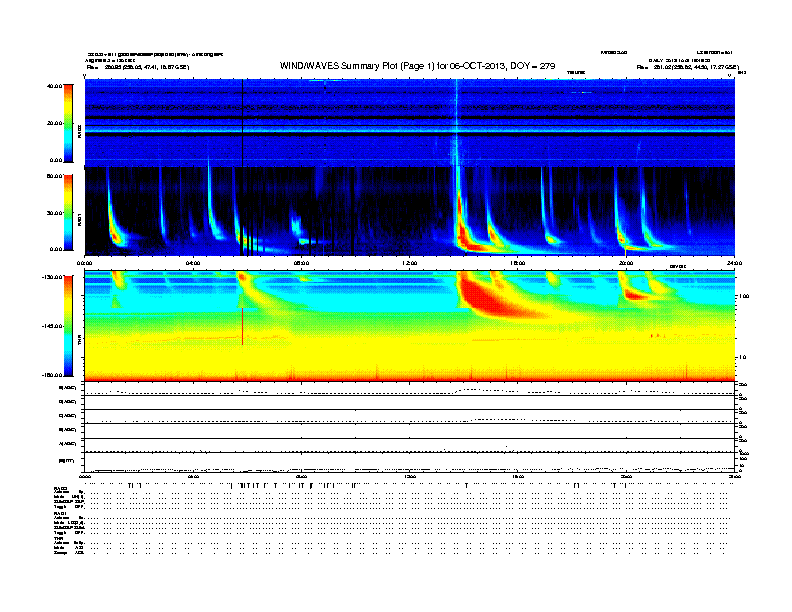Click the Re= 250.95 position text at upper left
Viewport: 792px width, 612px height.
(138, 67)
